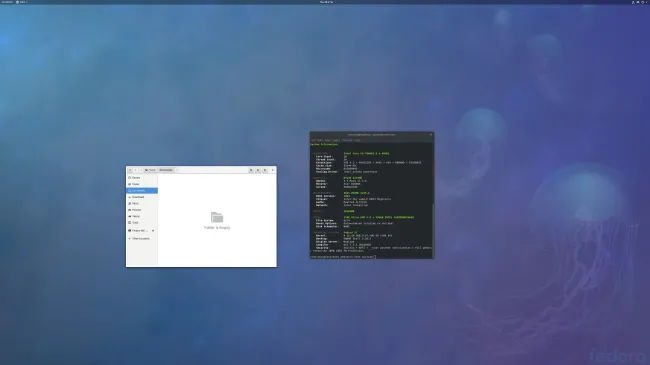
Task: Click the Documents breadcrumb in Files path bar
Action: pyautogui.click(x=166, y=170)
